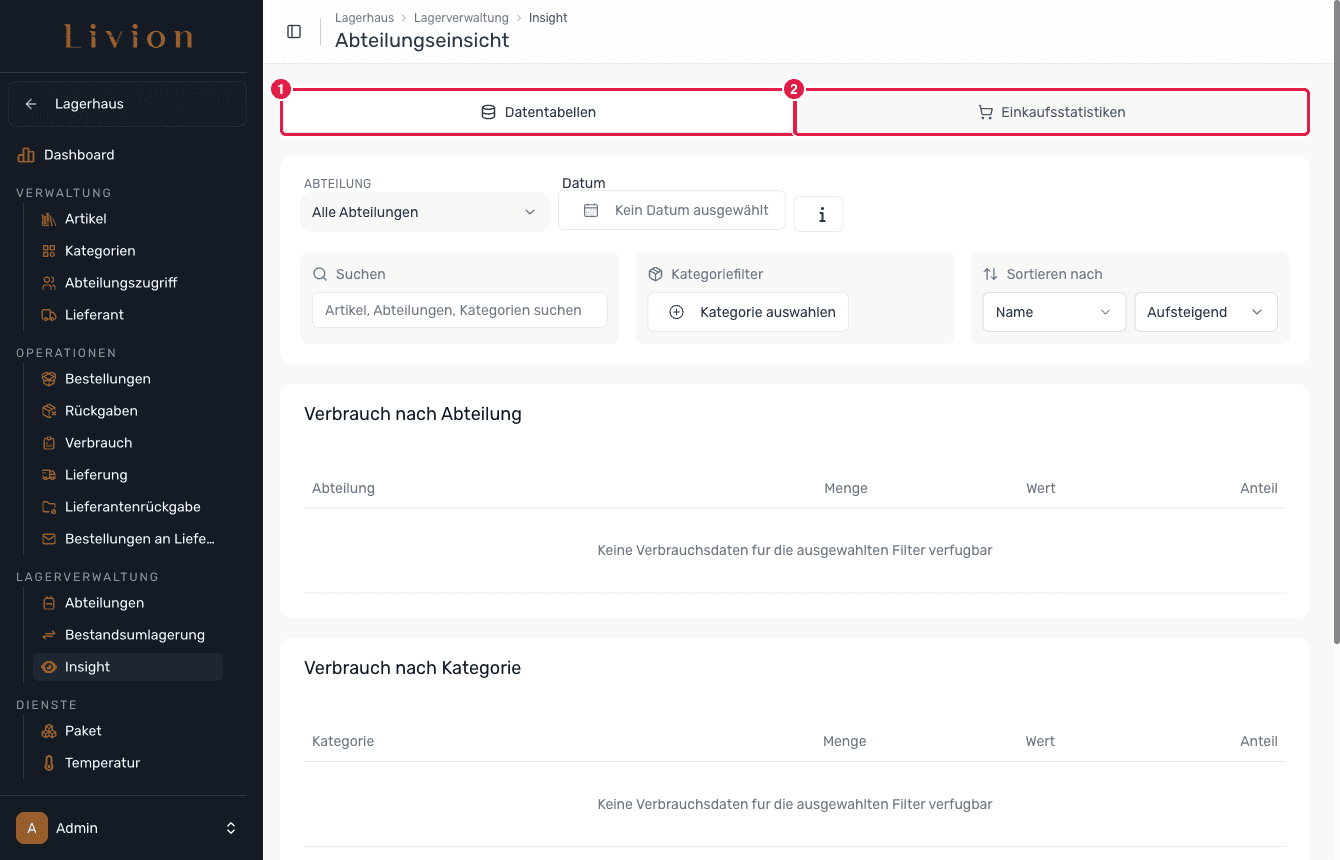This screenshot has height=860, width=1340.
Task: Click the Bestellungen an Lieferanten mail icon
Action: pyautogui.click(x=49, y=539)
